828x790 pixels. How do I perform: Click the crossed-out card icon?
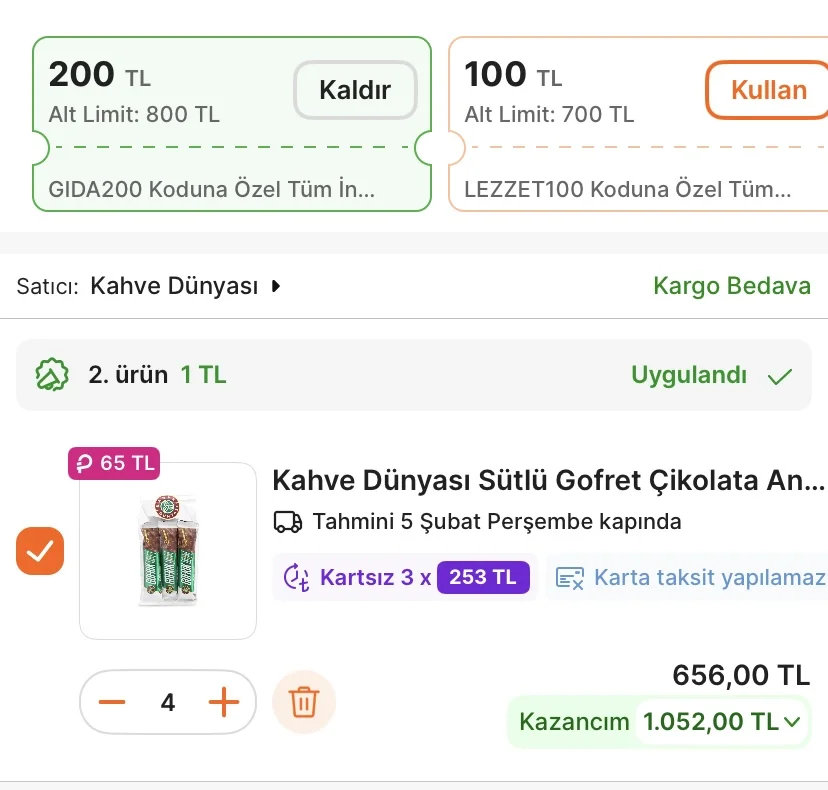pos(570,577)
